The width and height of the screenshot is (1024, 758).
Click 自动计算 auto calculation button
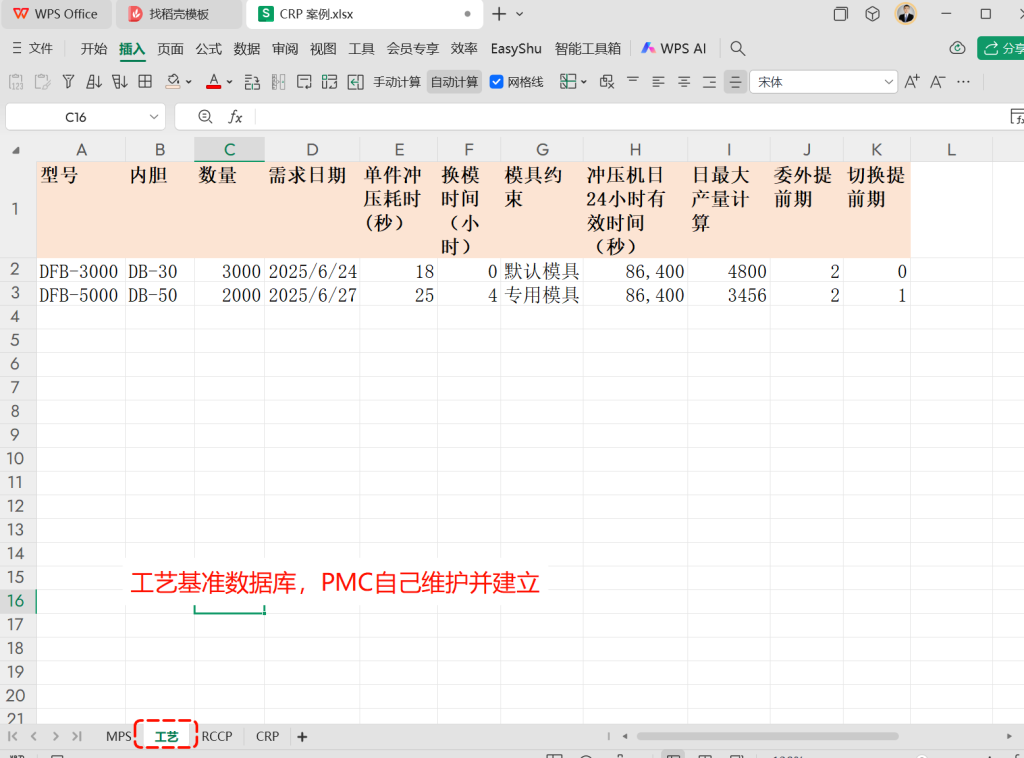455,82
